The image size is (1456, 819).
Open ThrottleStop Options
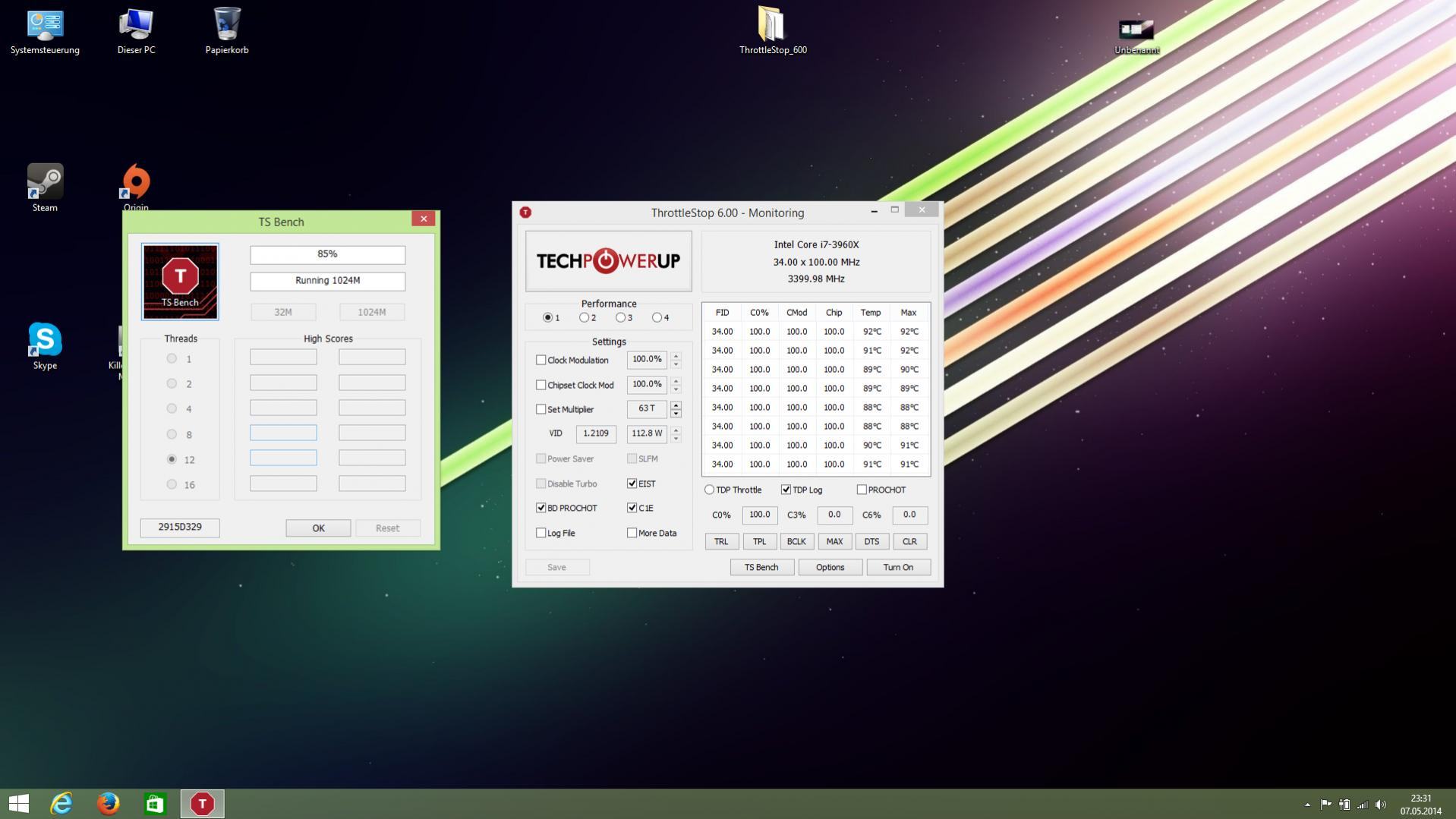(830, 567)
